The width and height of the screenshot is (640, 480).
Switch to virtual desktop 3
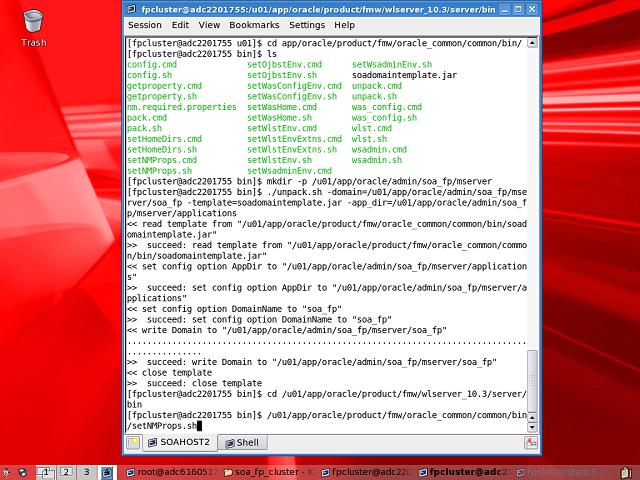point(87,473)
